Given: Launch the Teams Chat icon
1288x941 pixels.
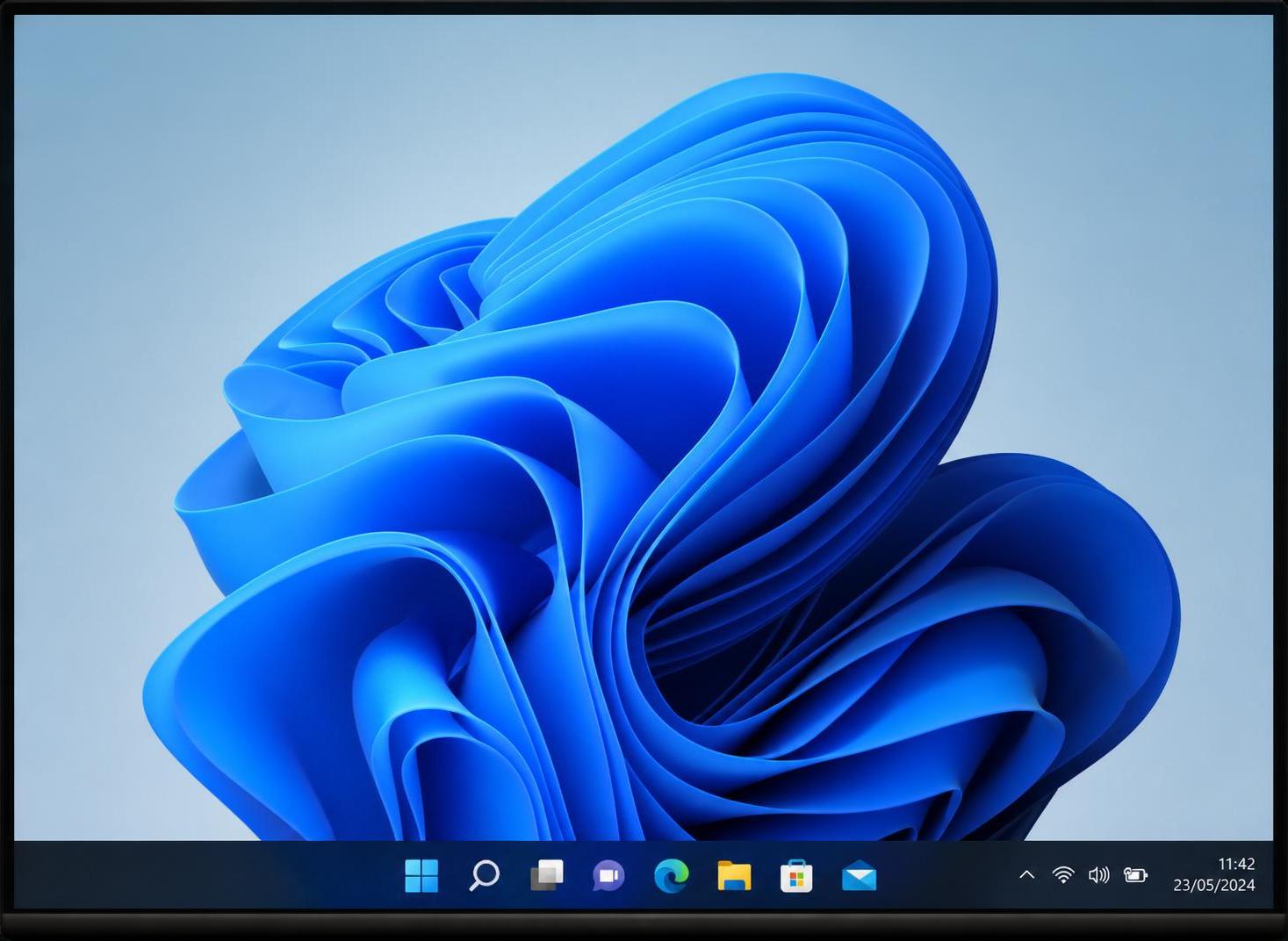Looking at the screenshot, I should click(608, 875).
